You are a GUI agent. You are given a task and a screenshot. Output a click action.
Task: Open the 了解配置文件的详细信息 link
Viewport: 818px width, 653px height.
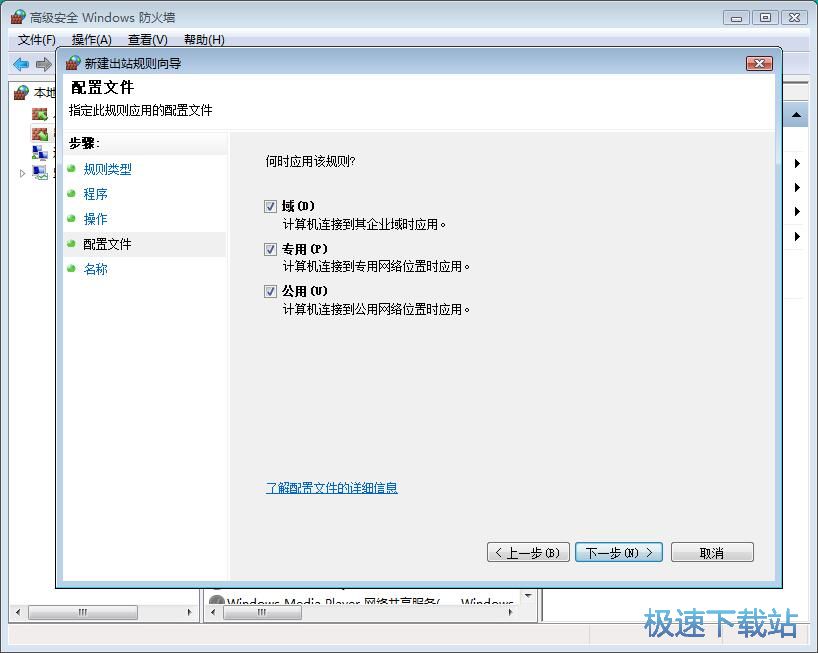[x=332, y=488]
